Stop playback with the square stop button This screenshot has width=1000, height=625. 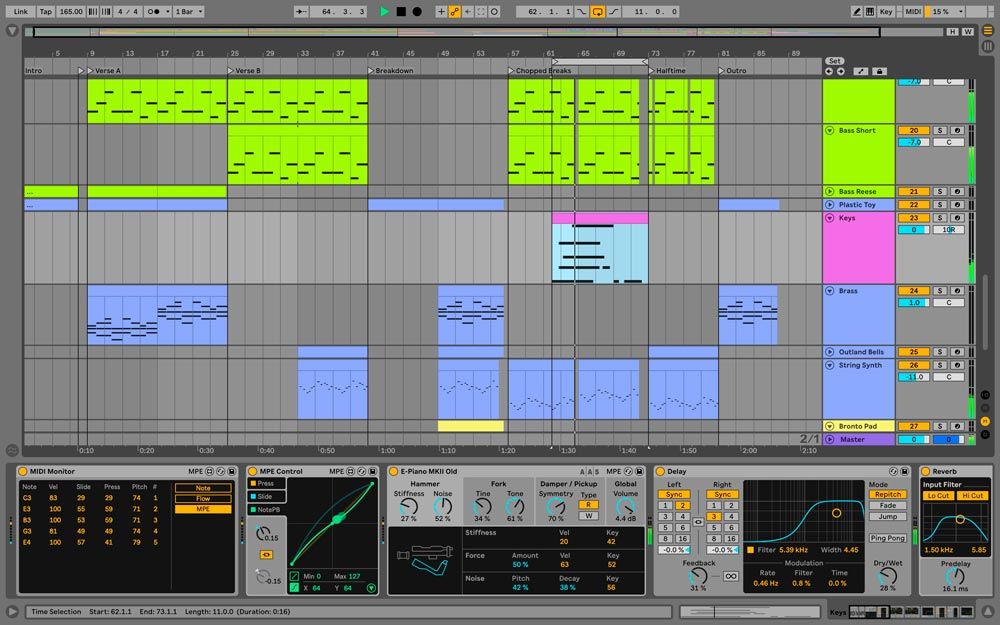(401, 11)
